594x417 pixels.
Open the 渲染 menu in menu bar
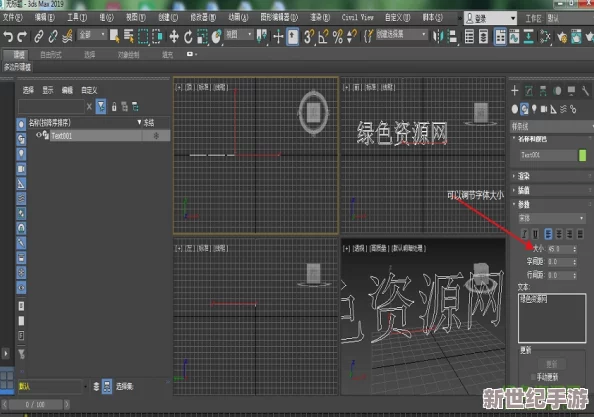pos(320,17)
